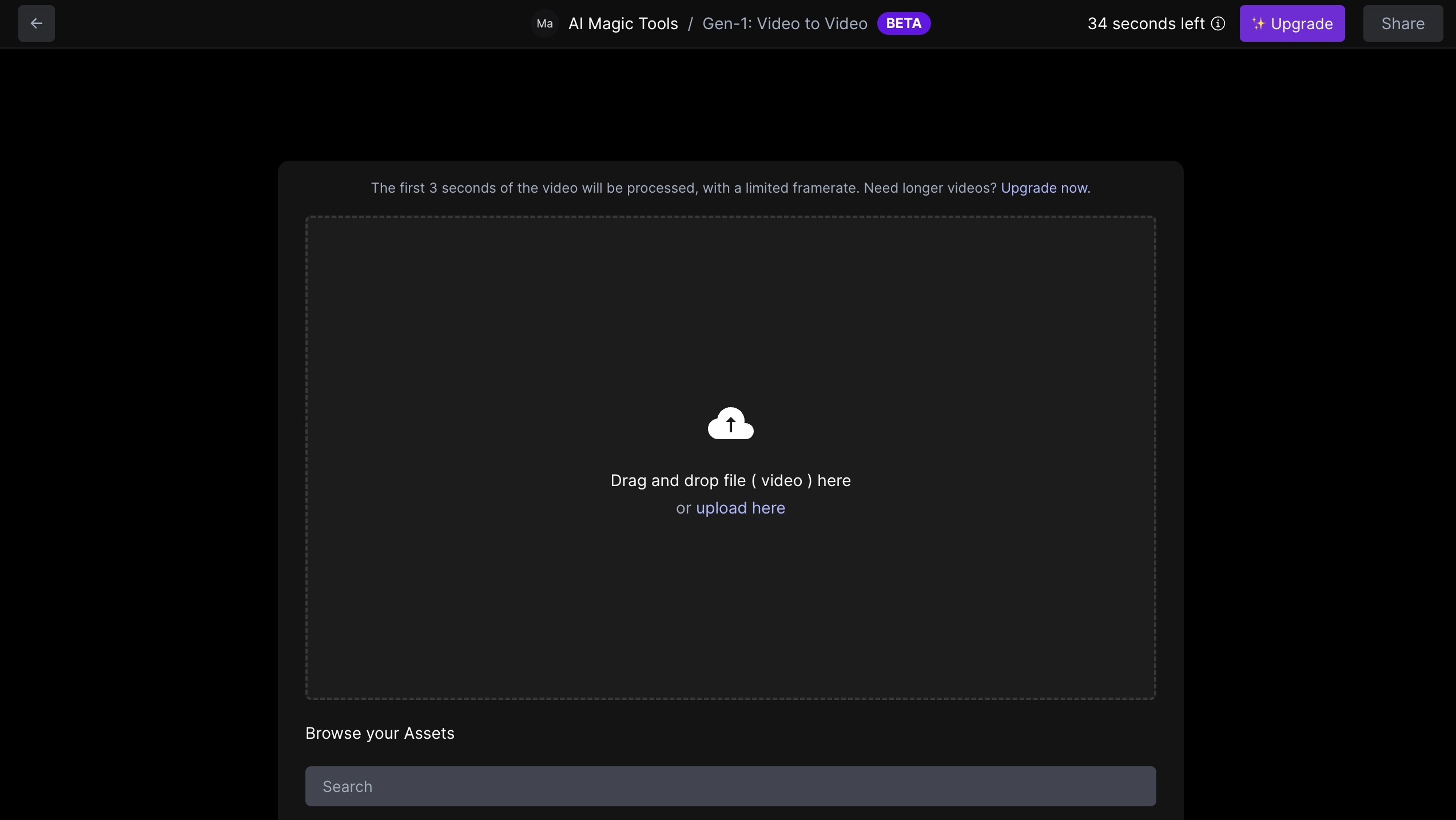Viewport: 1456px width, 820px height.
Task: Focus the assets Search field
Action: pos(730,786)
